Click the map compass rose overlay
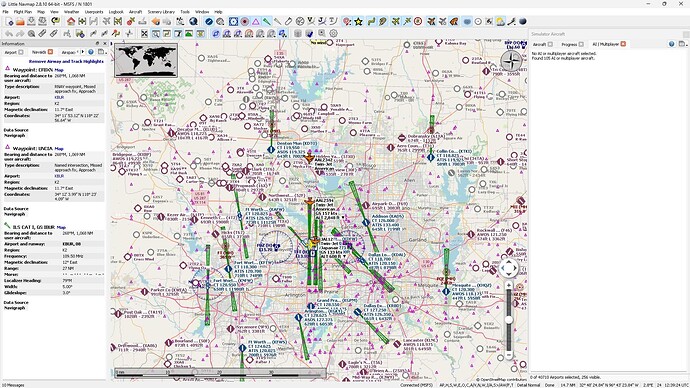The width and height of the screenshot is (690, 388). point(511,61)
